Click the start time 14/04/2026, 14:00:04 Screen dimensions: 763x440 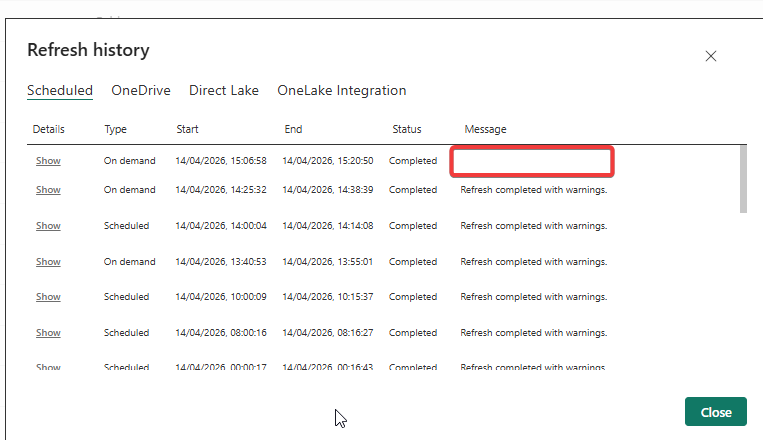click(221, 226)
